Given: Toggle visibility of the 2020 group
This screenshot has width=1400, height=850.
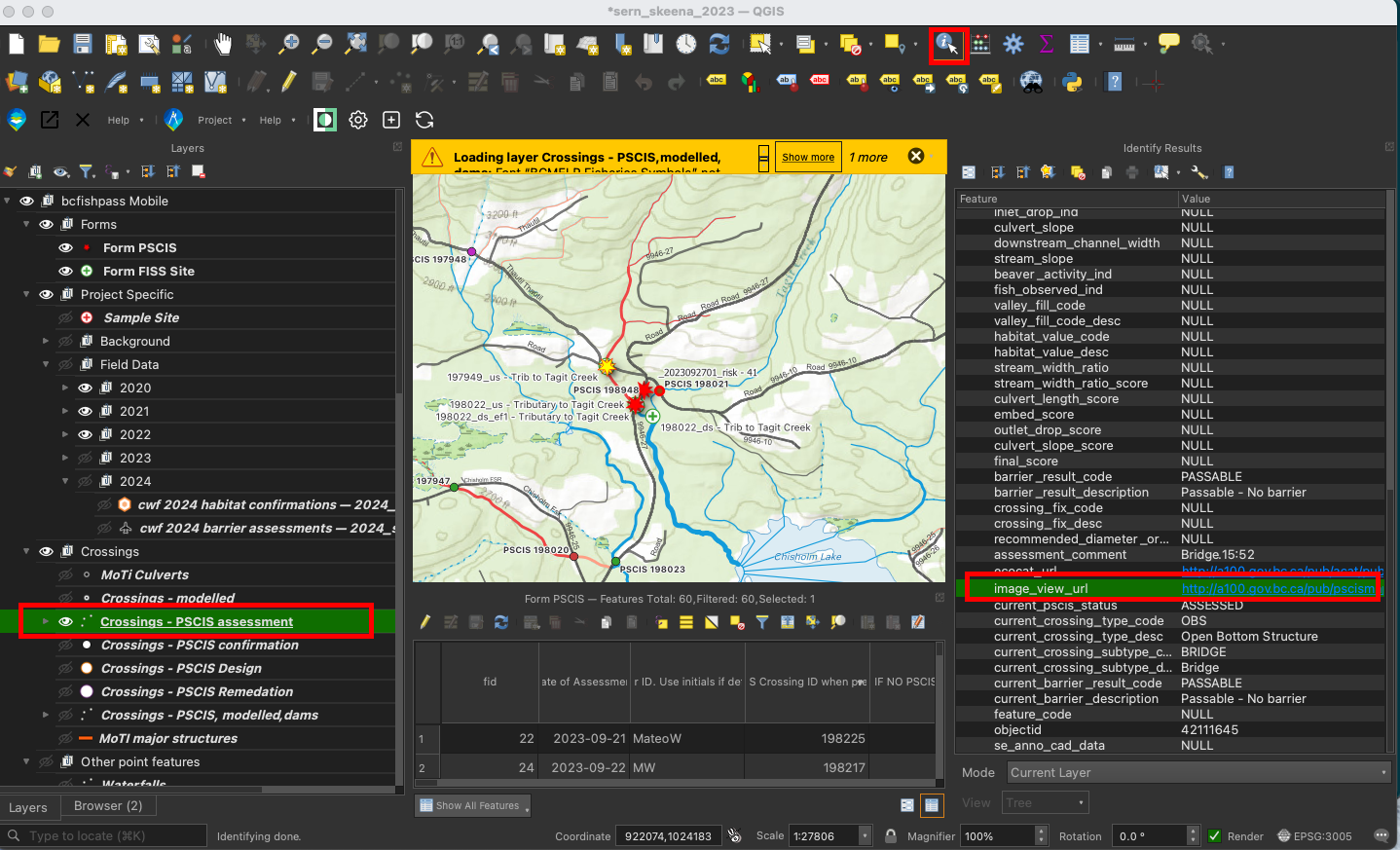Looking at the screenshot, I should click(85, 388).
